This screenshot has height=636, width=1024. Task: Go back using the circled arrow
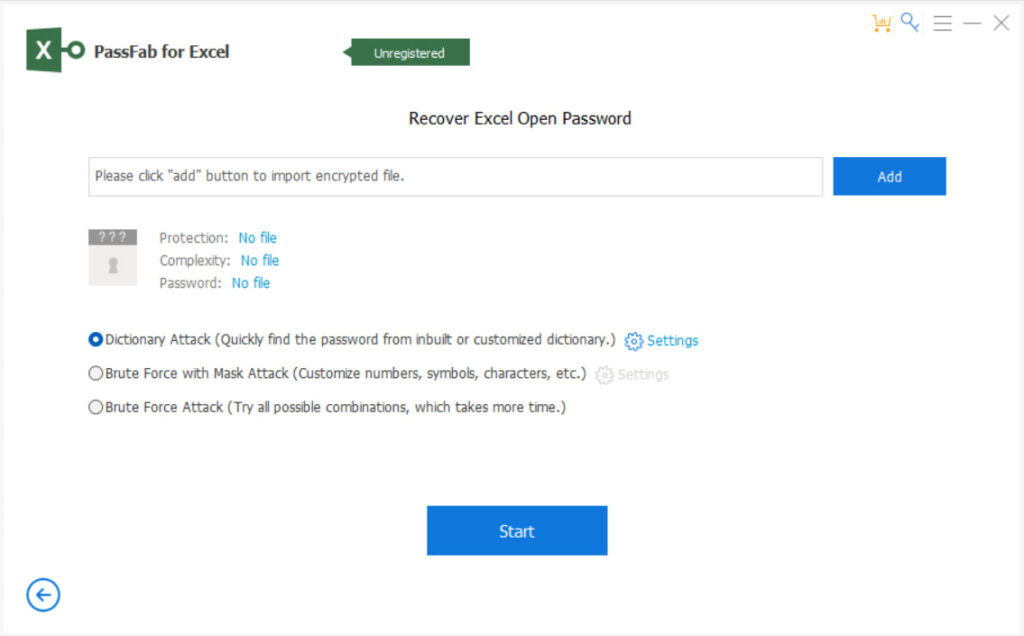(43, 595)
